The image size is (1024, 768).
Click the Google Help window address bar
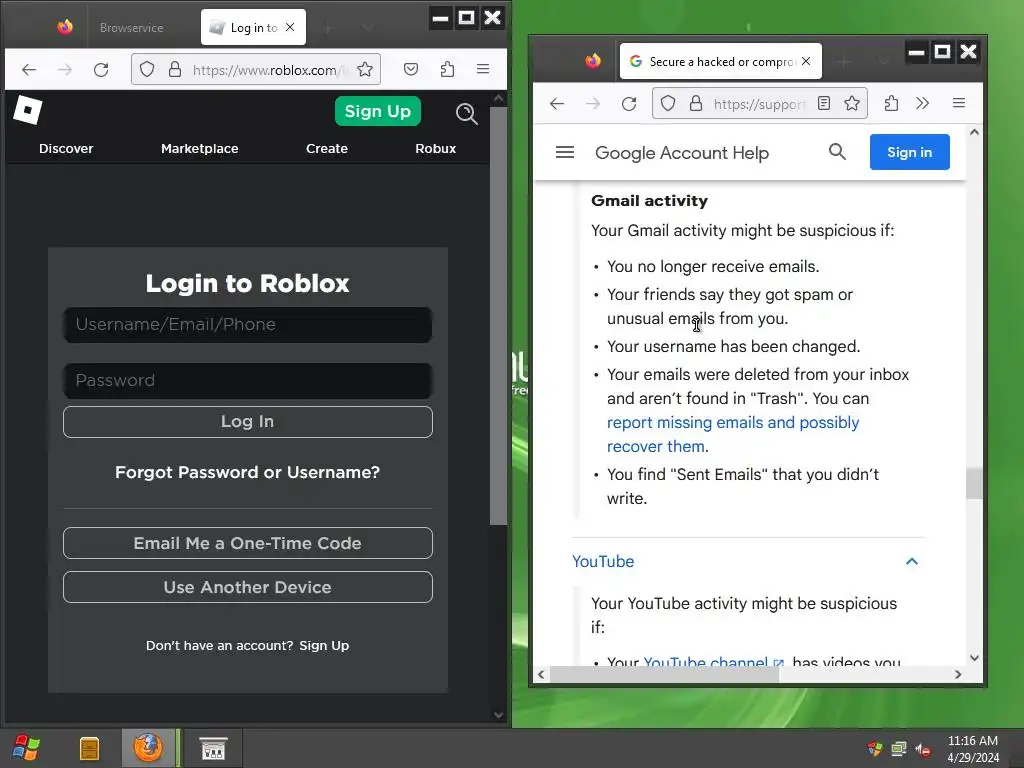760,103
